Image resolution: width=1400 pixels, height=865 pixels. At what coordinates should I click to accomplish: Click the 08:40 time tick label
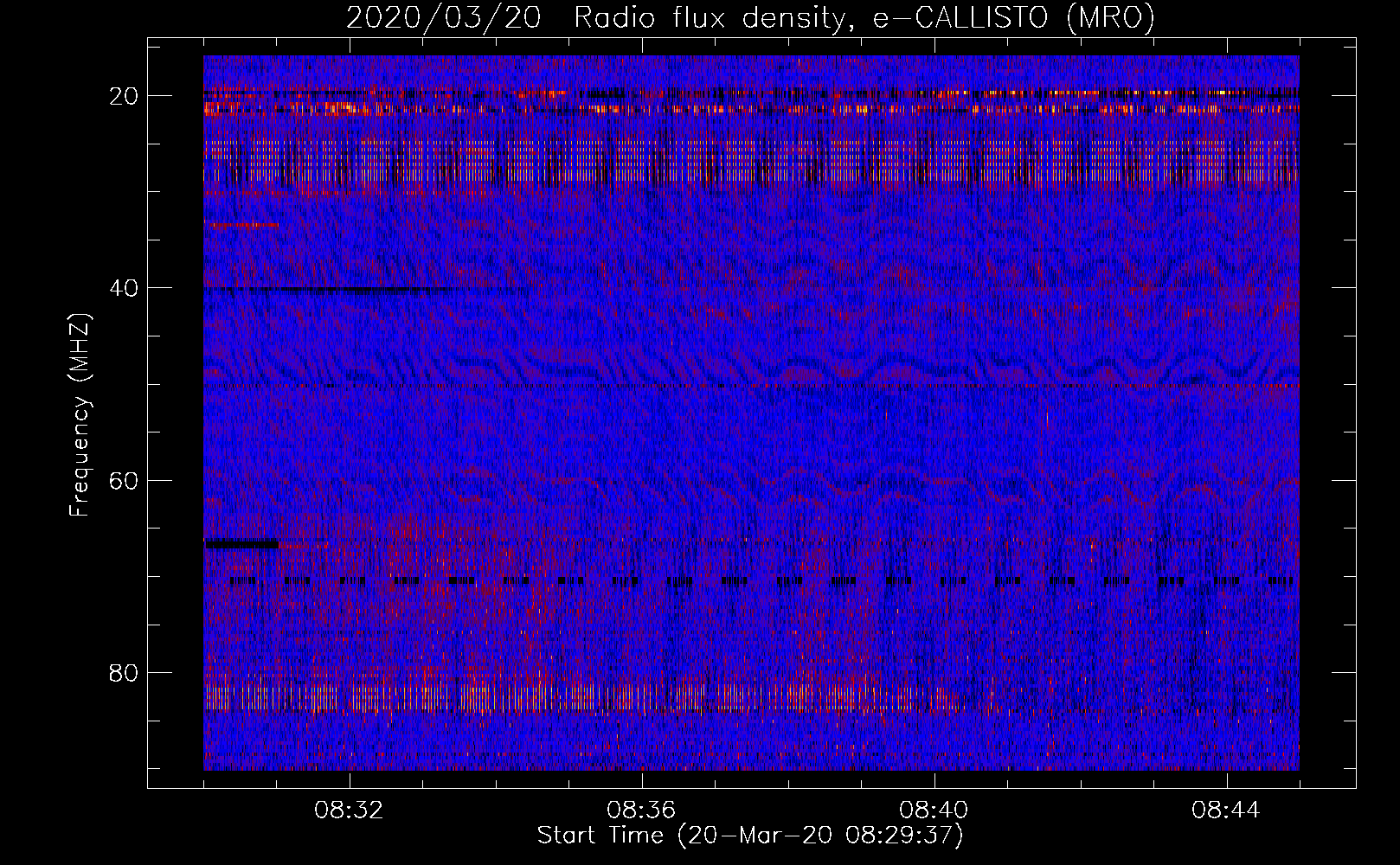pyautogui.click(x=934, y=811)
